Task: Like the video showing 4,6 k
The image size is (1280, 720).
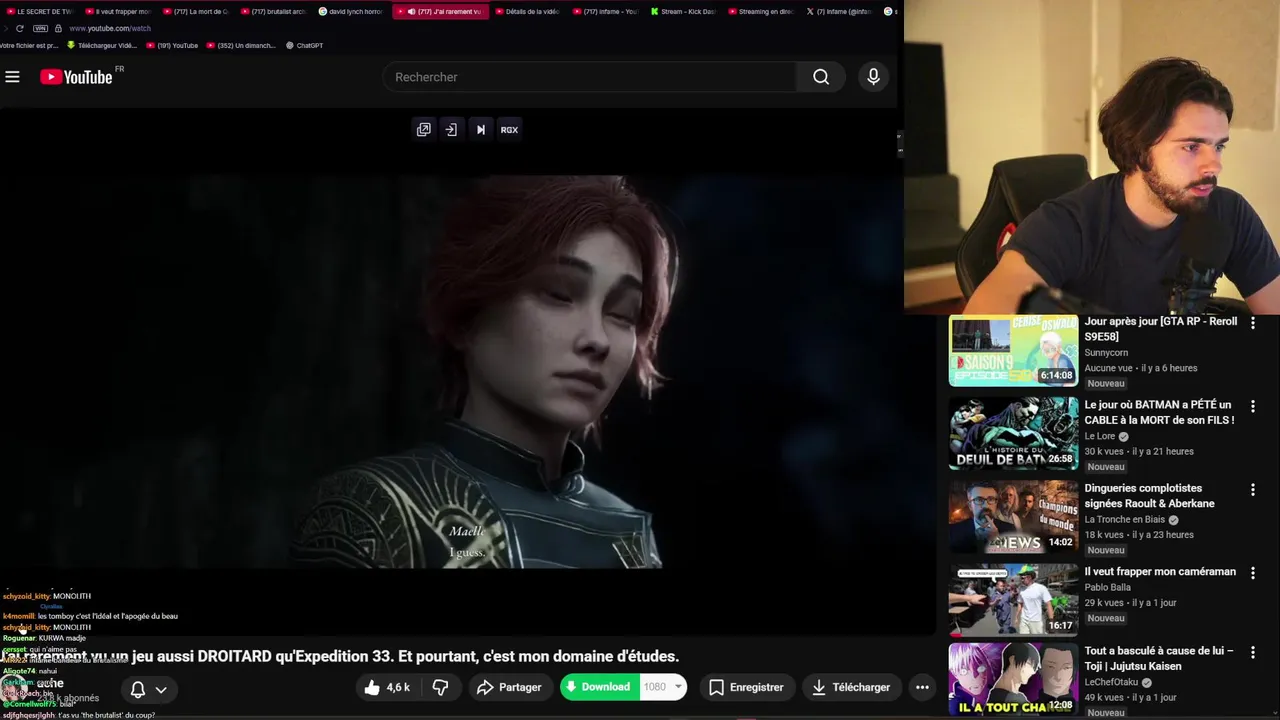Action: pos(388,687)
